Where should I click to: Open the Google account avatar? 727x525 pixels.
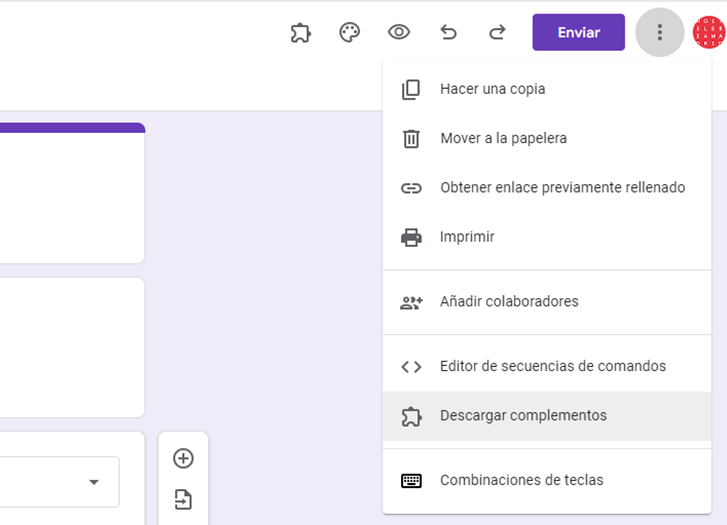point(708,32)
